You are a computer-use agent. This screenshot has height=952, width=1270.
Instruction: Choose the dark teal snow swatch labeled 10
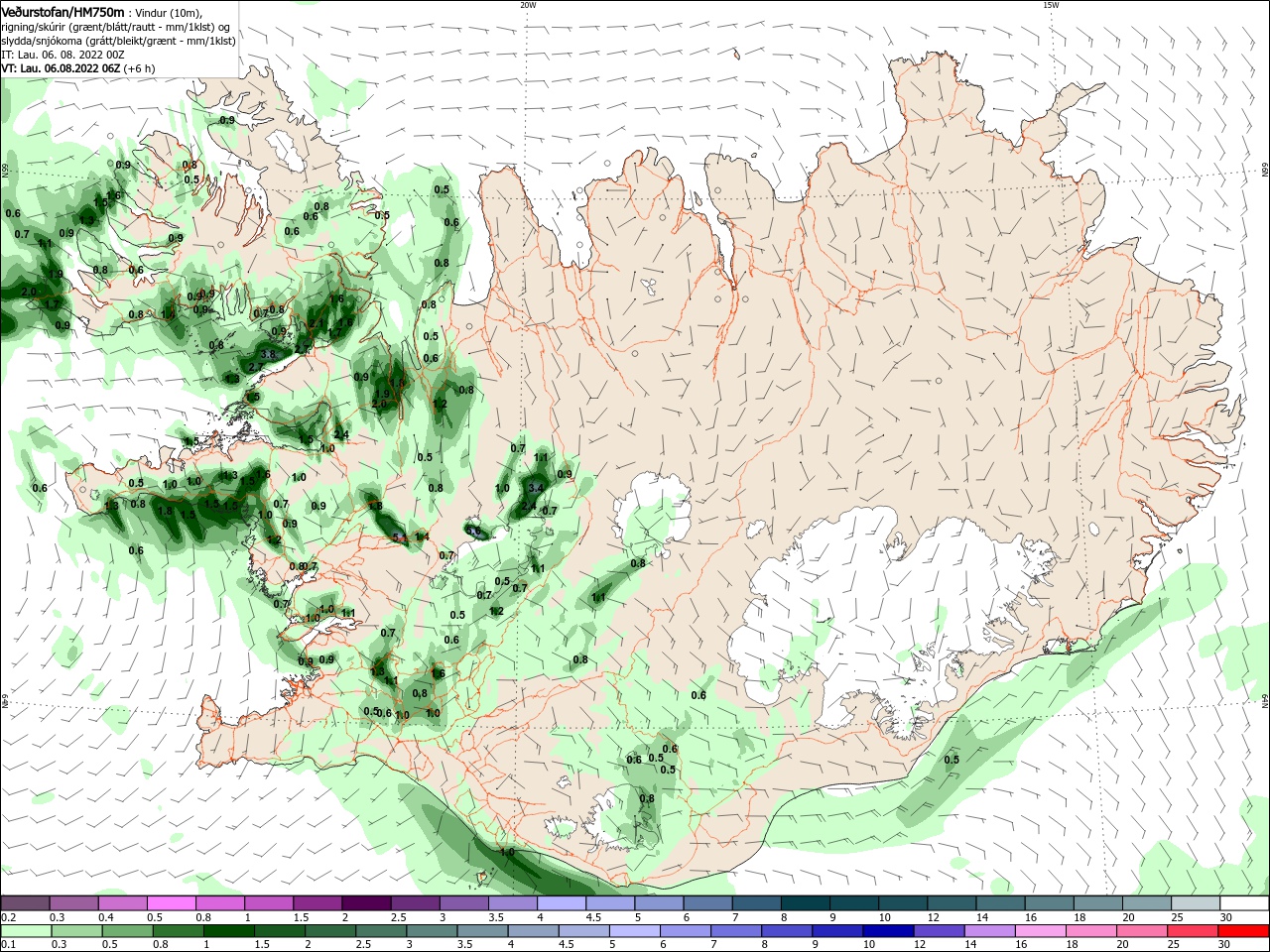click(902, 903)
